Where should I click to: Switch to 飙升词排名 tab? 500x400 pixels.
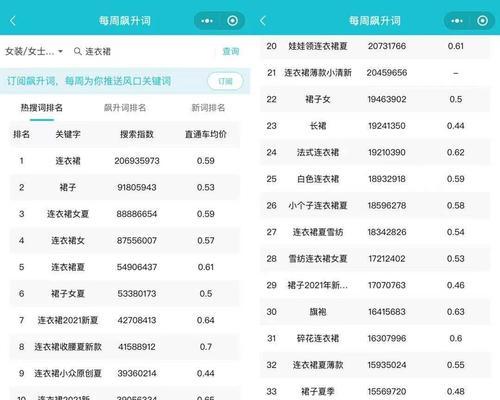(125, 108)
